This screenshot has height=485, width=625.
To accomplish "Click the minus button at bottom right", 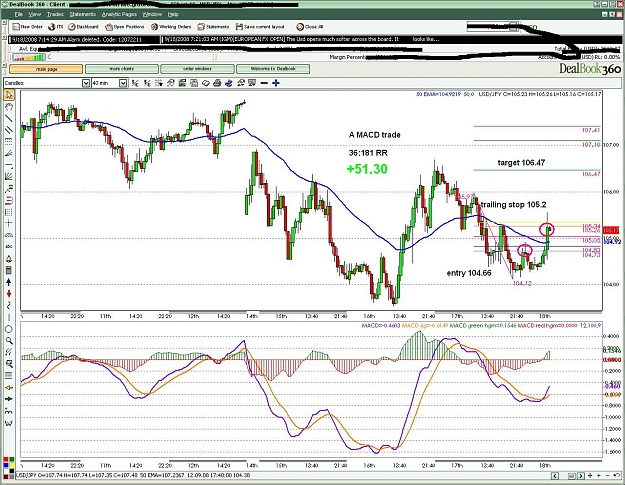I will coord(607,475).
